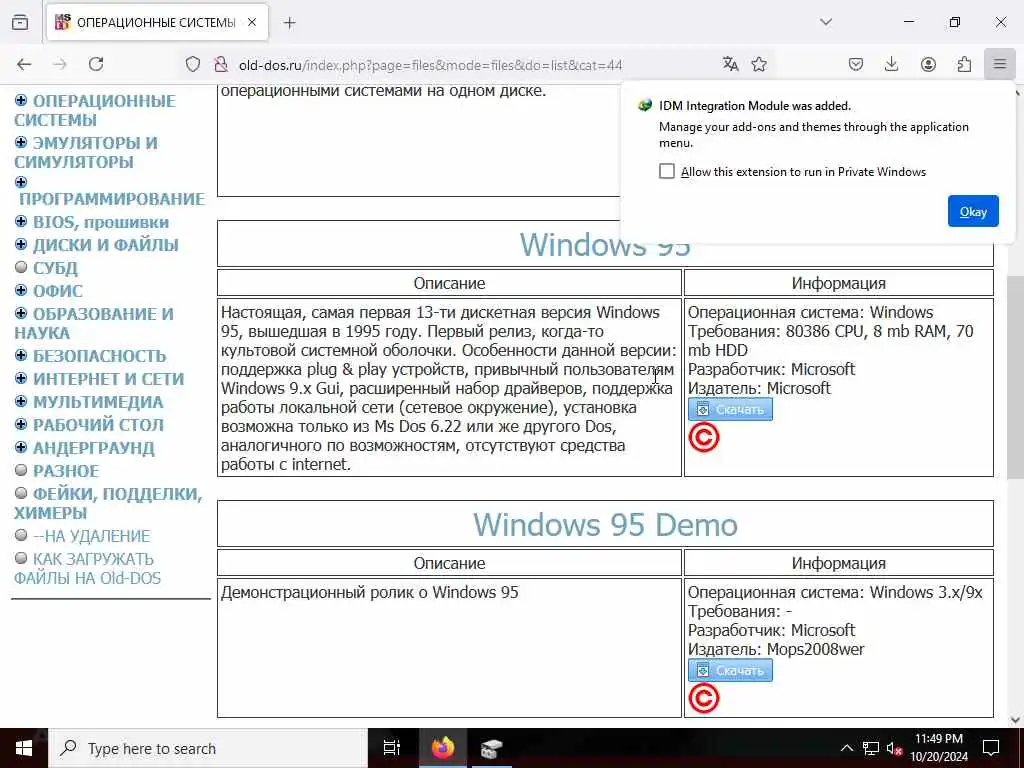Click Скачать button for Windows 95 Demo
1024x768 pixels.
pos(730,671)
